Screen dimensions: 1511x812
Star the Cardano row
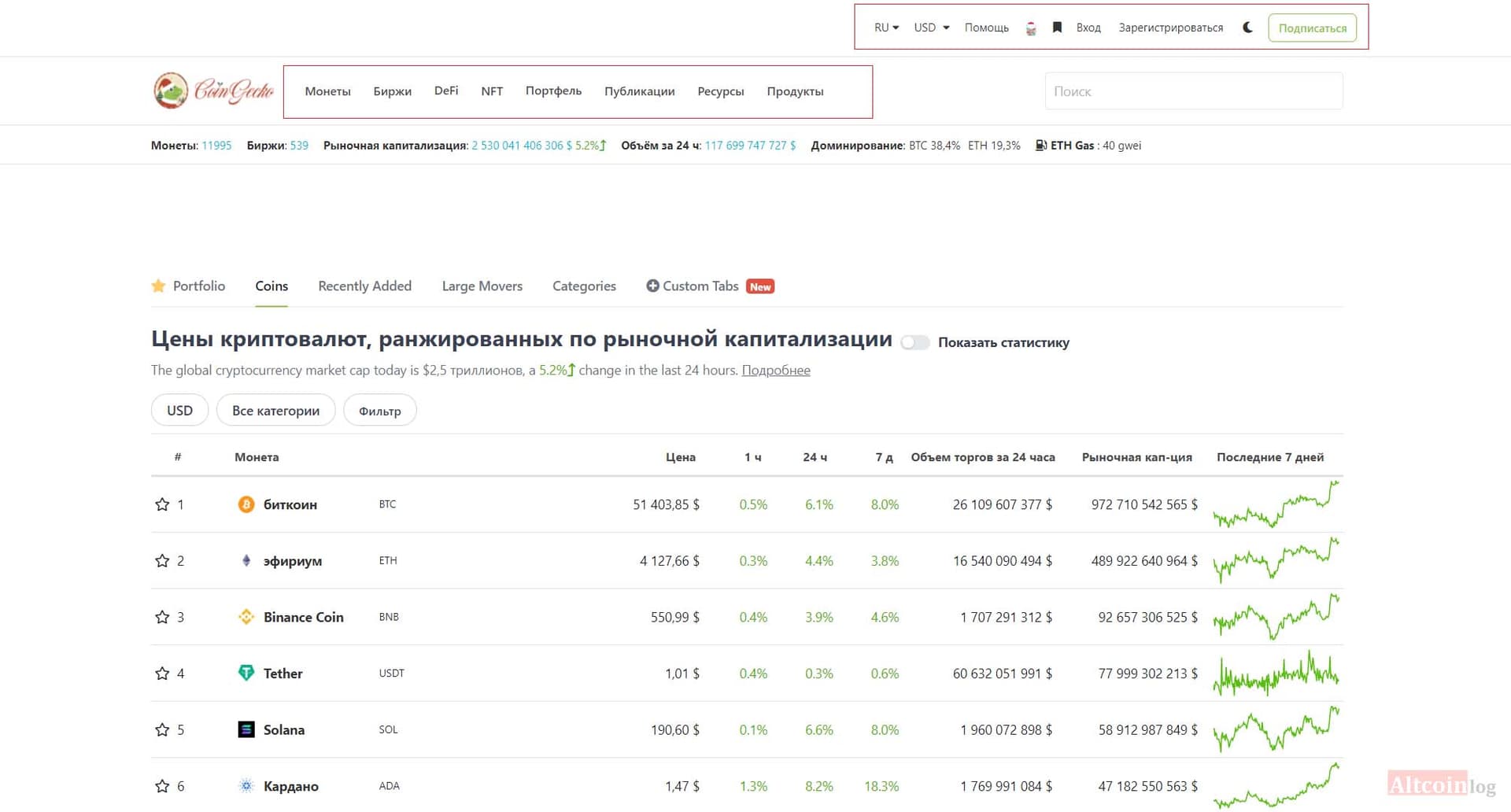pyautogui.click(x=162, y=786)
